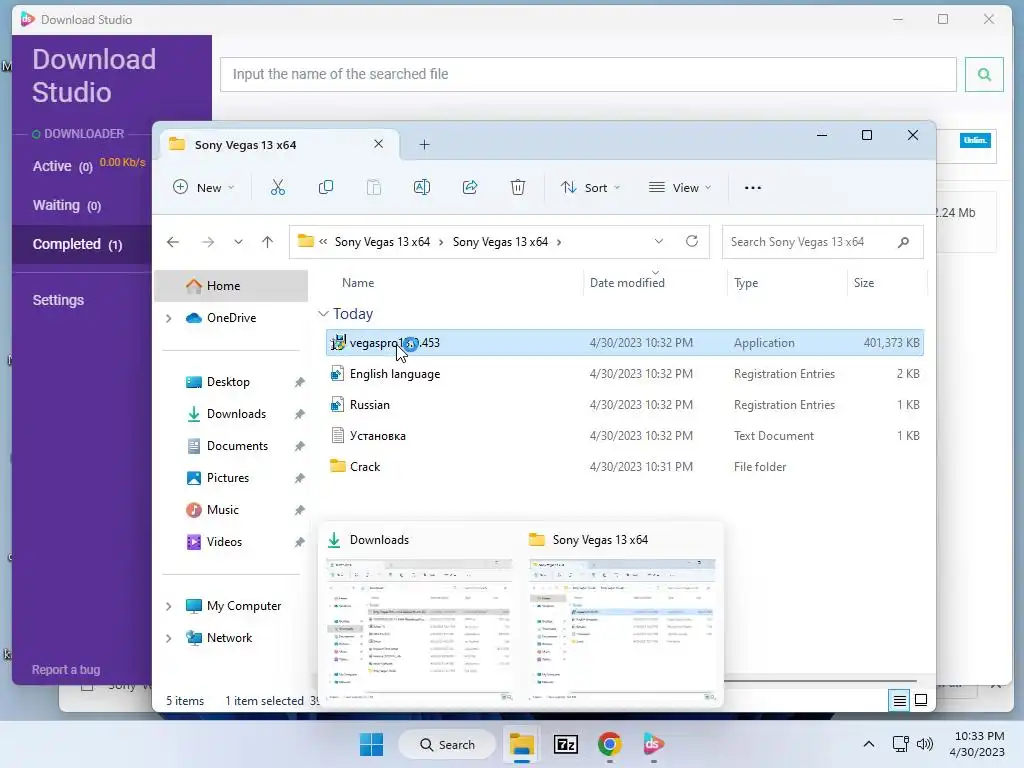Viewport: 1024px width, 768px height.
Task: Click the volume icon in system tray
Action: click(x=925, y=744)
